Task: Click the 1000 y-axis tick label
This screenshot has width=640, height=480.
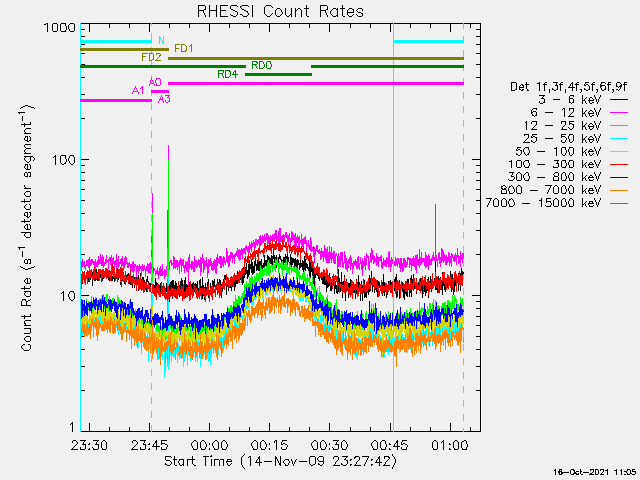Action: [60, 28]
